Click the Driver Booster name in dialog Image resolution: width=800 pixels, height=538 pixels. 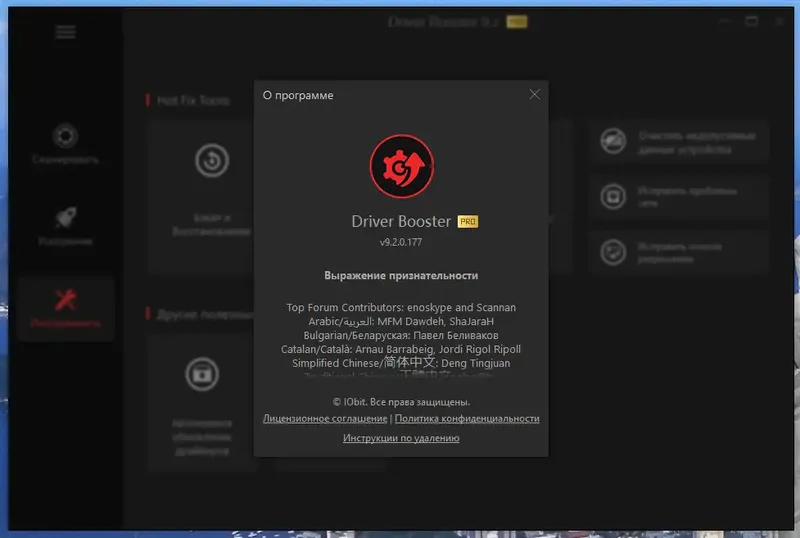[x=401, y=222]
